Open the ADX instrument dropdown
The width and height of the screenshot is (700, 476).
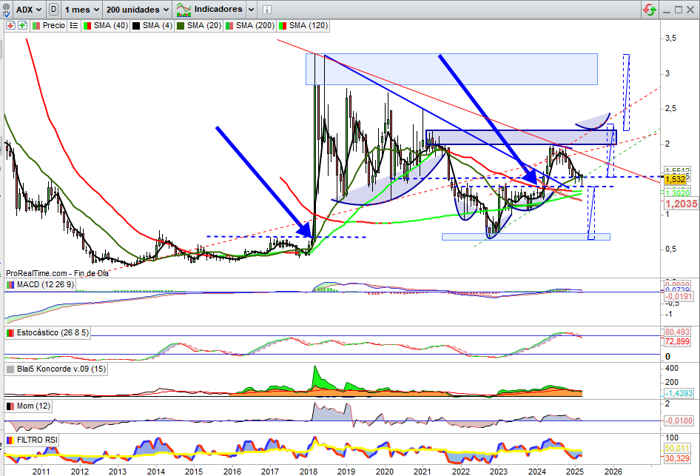pyautogui.click(x=29, y=9)
